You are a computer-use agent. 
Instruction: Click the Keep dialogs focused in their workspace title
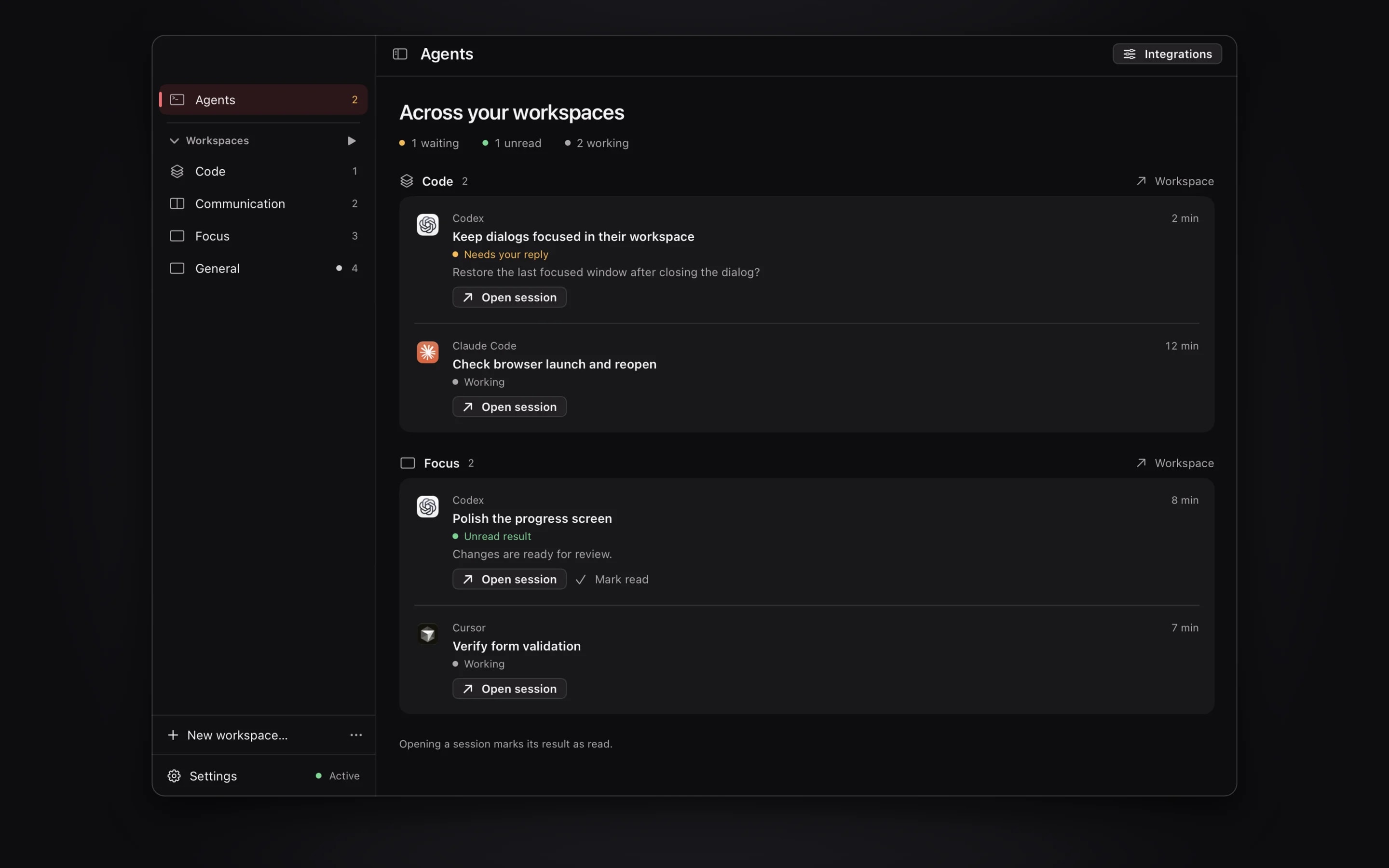pyautogui.click(x=573, y=236)
